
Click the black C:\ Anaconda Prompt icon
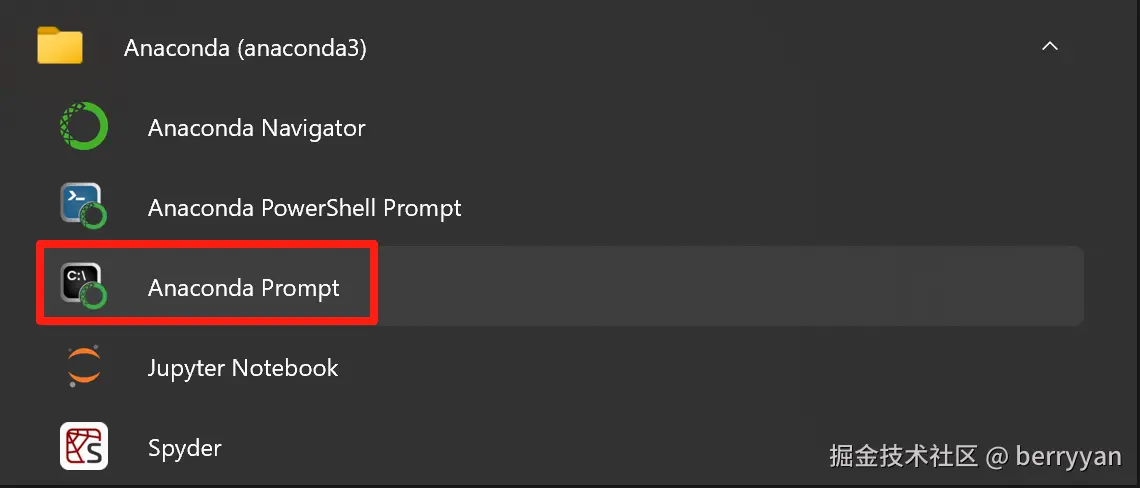pyautogui.click(x=80, y=281)
